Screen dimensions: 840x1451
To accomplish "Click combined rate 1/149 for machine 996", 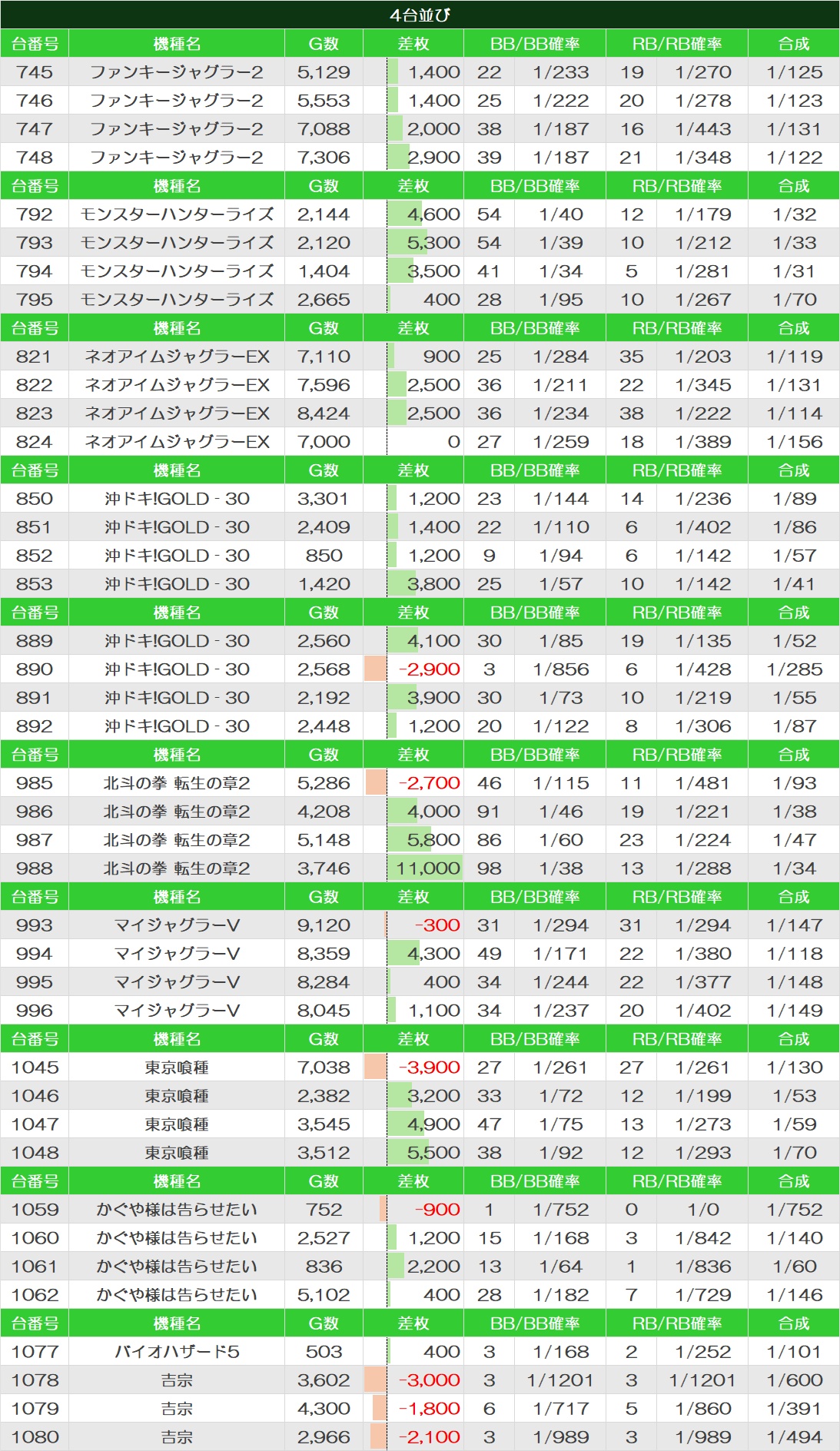I will [x=794, y=1011].
